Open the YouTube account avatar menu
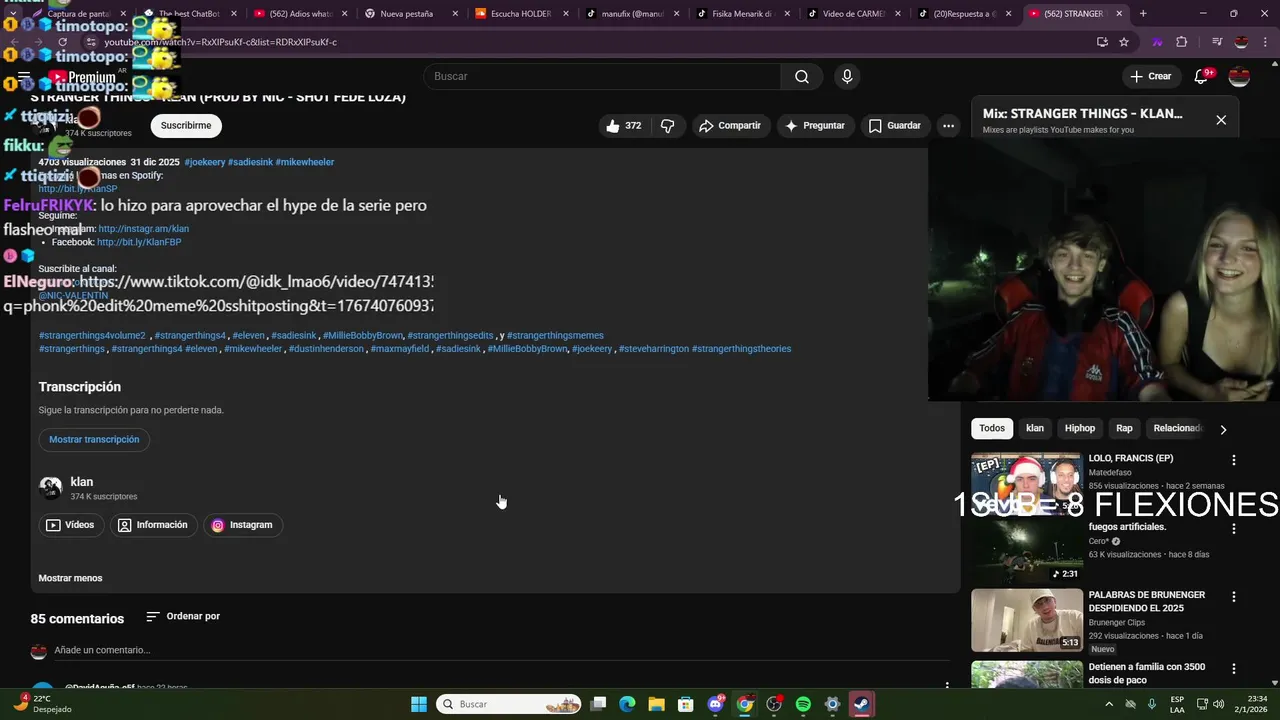This screenshot has width=1280, height=720. click(1239, 76)
